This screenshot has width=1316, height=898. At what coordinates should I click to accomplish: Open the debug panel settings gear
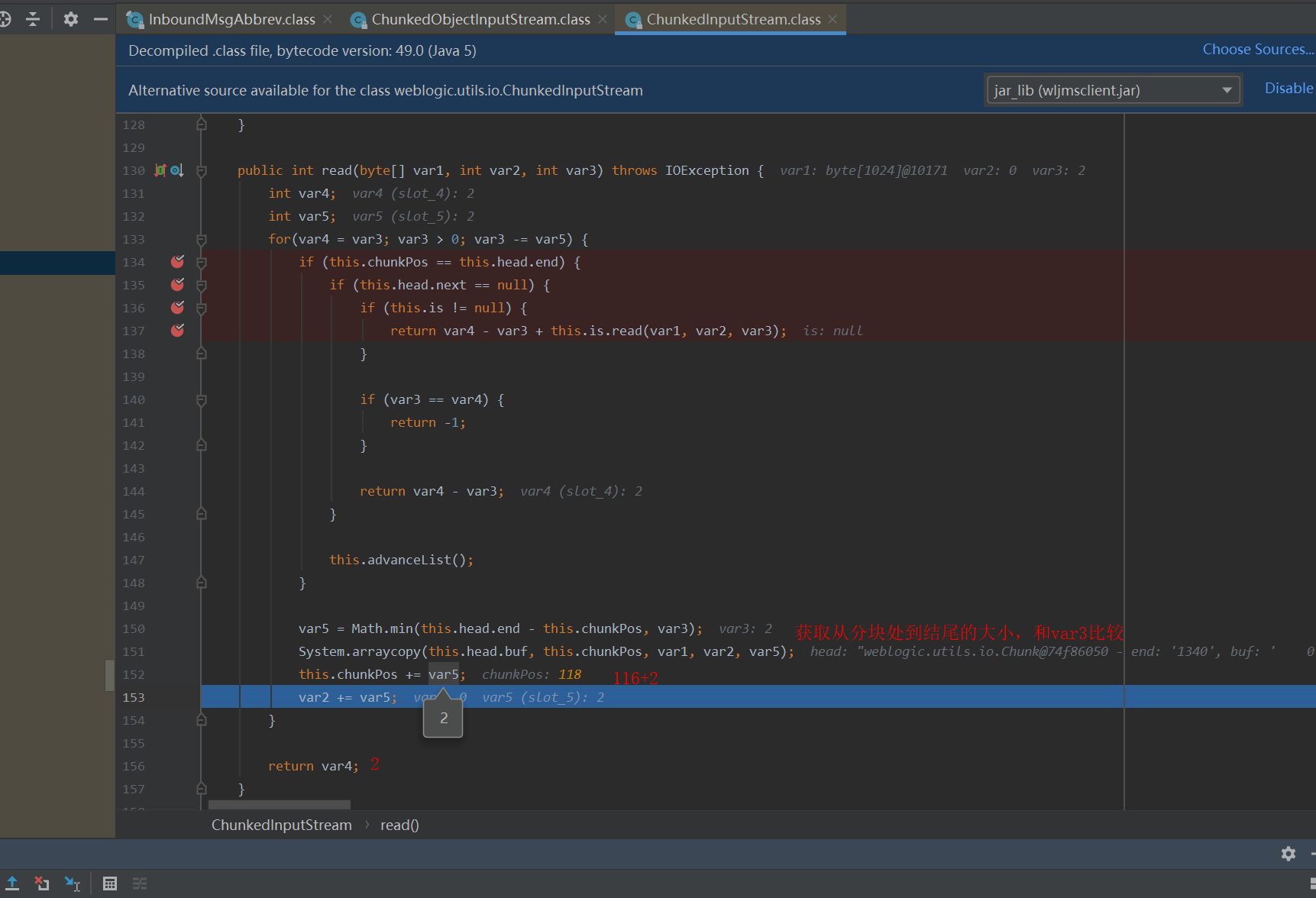(x=1289, y=854)
